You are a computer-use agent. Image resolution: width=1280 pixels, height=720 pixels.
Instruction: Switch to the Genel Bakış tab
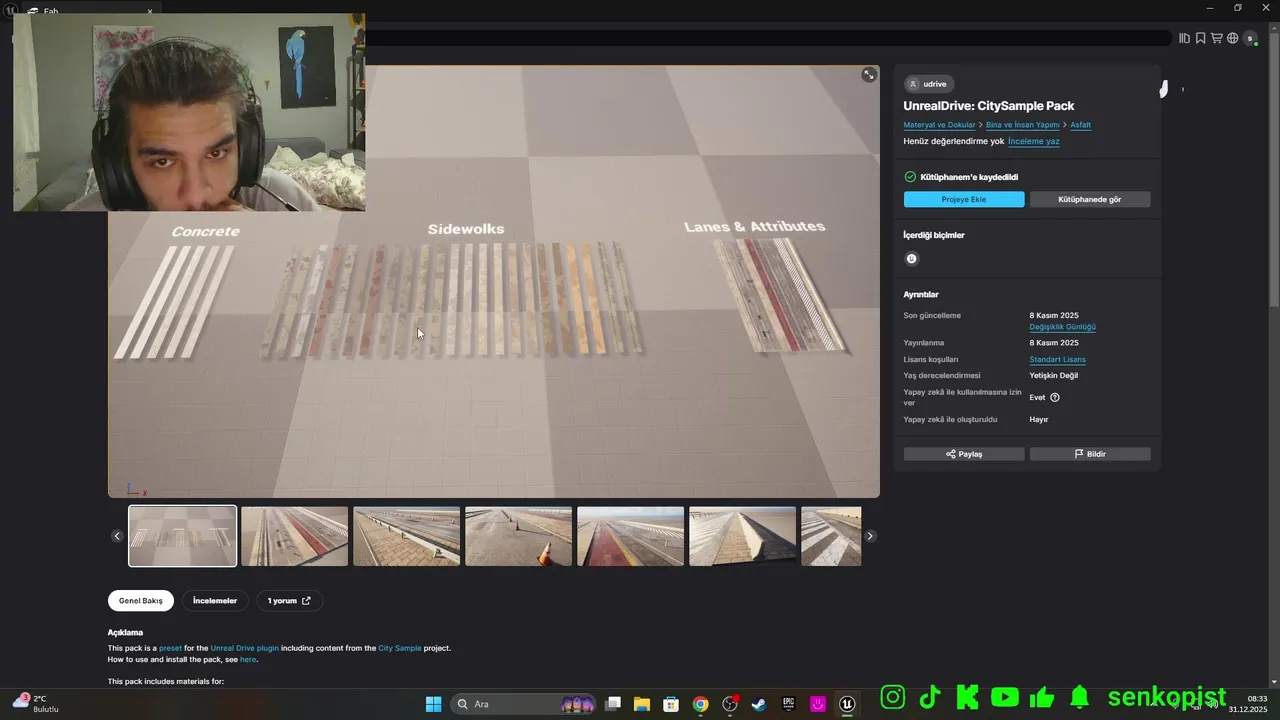coord(141,601)
